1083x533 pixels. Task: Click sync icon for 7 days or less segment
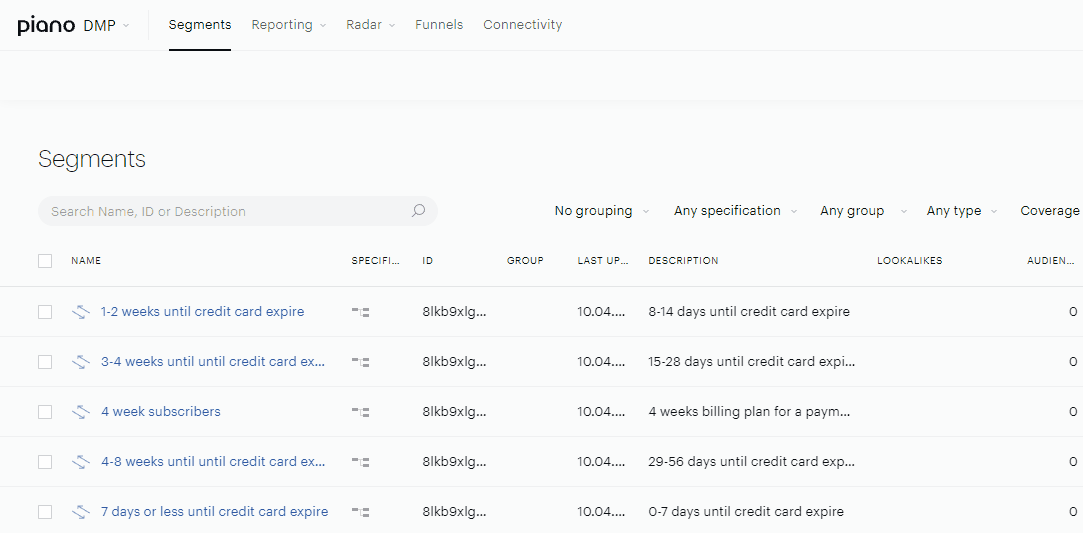coord(81,512)
